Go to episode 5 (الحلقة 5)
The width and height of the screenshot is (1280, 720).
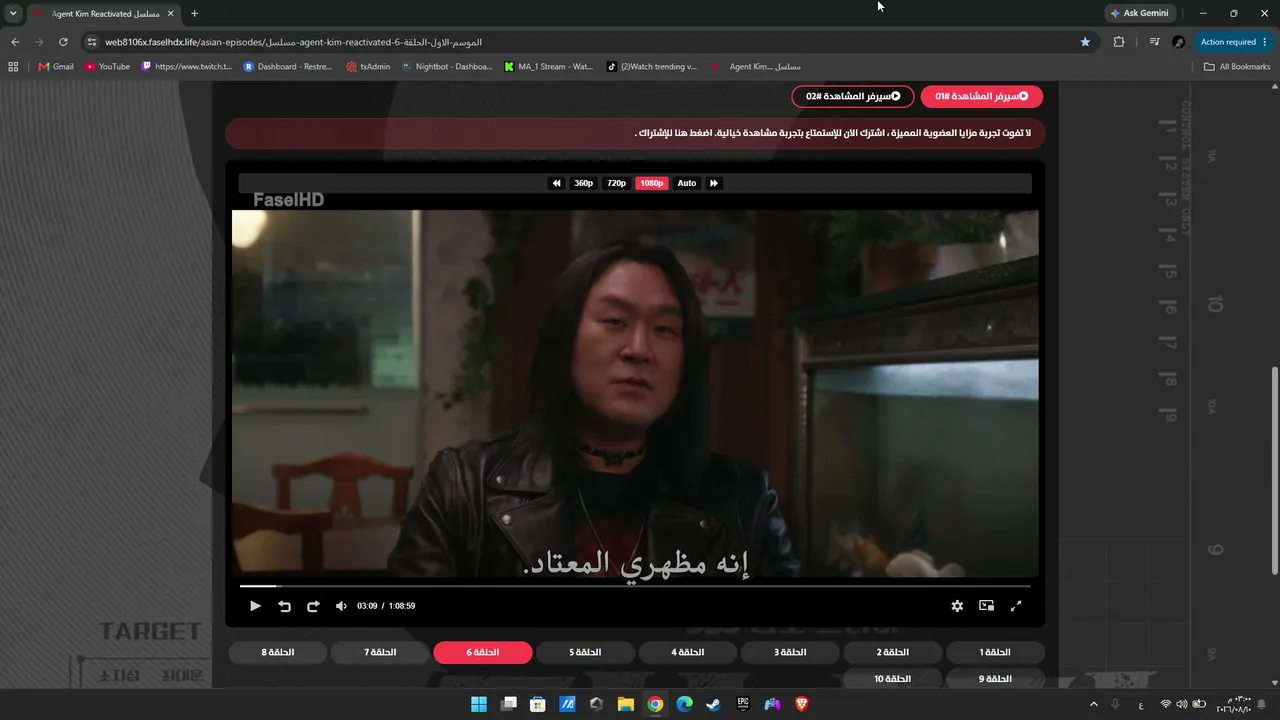click(x=585, y=652)
